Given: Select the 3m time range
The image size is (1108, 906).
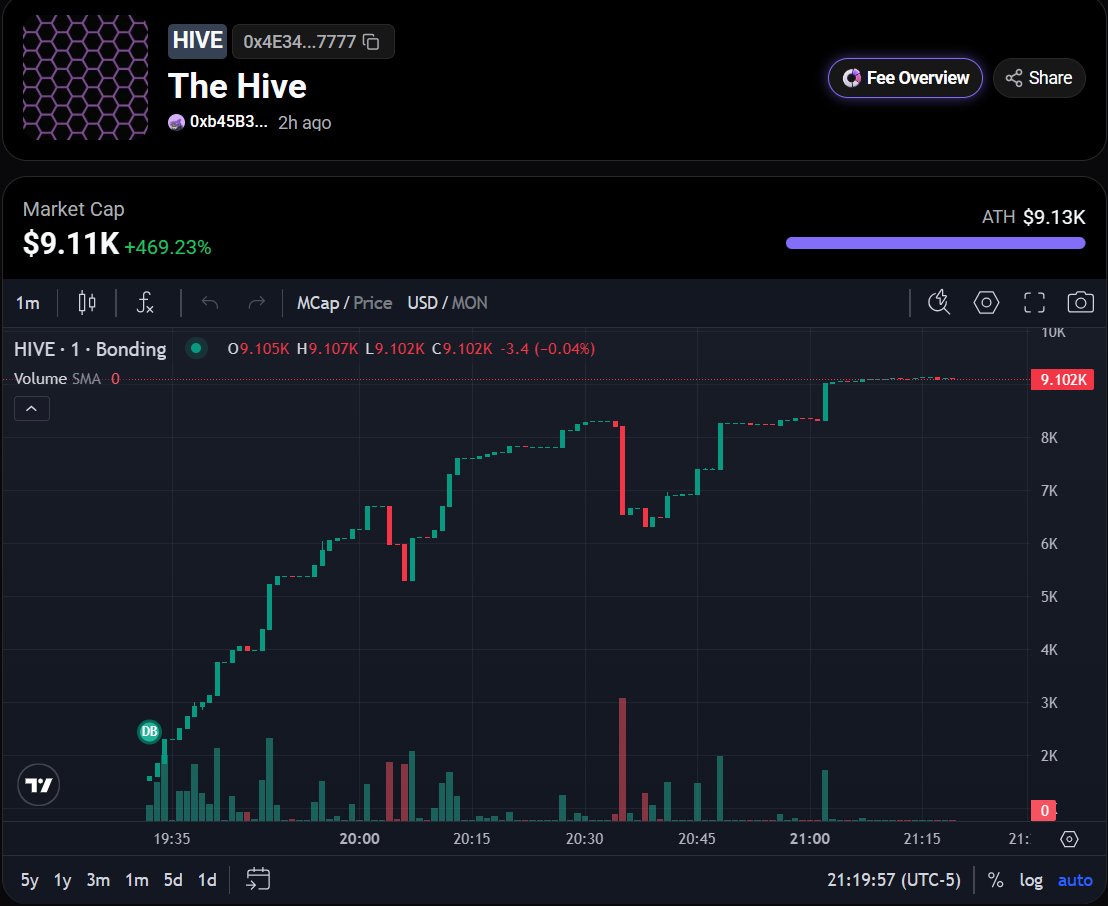Looking at the screenshot, I should (98, 880).
